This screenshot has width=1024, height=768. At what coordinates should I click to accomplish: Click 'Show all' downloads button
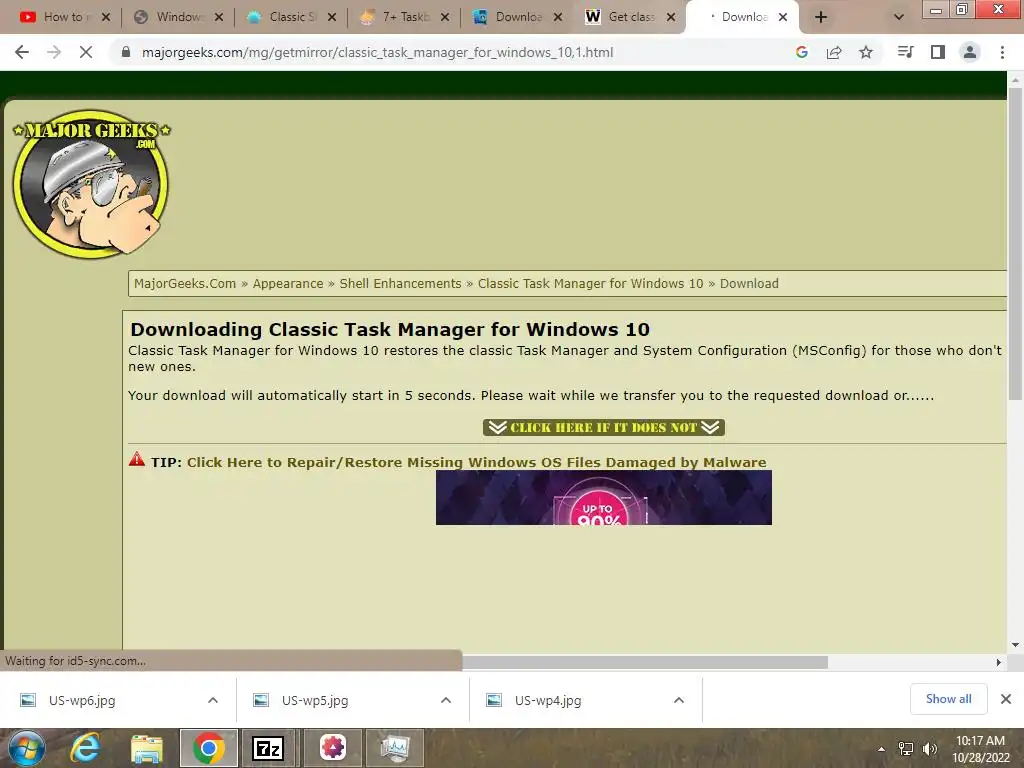pos(948,699)
